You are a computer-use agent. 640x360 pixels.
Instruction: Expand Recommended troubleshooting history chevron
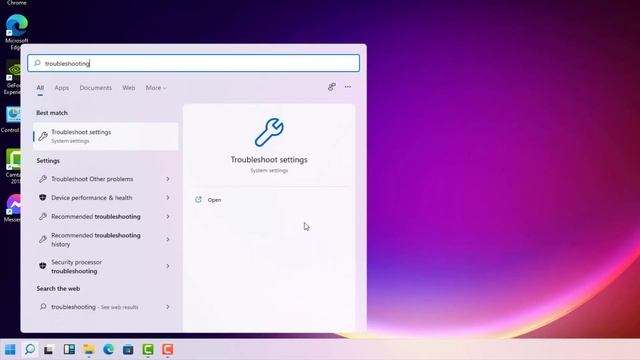point(168,240)
